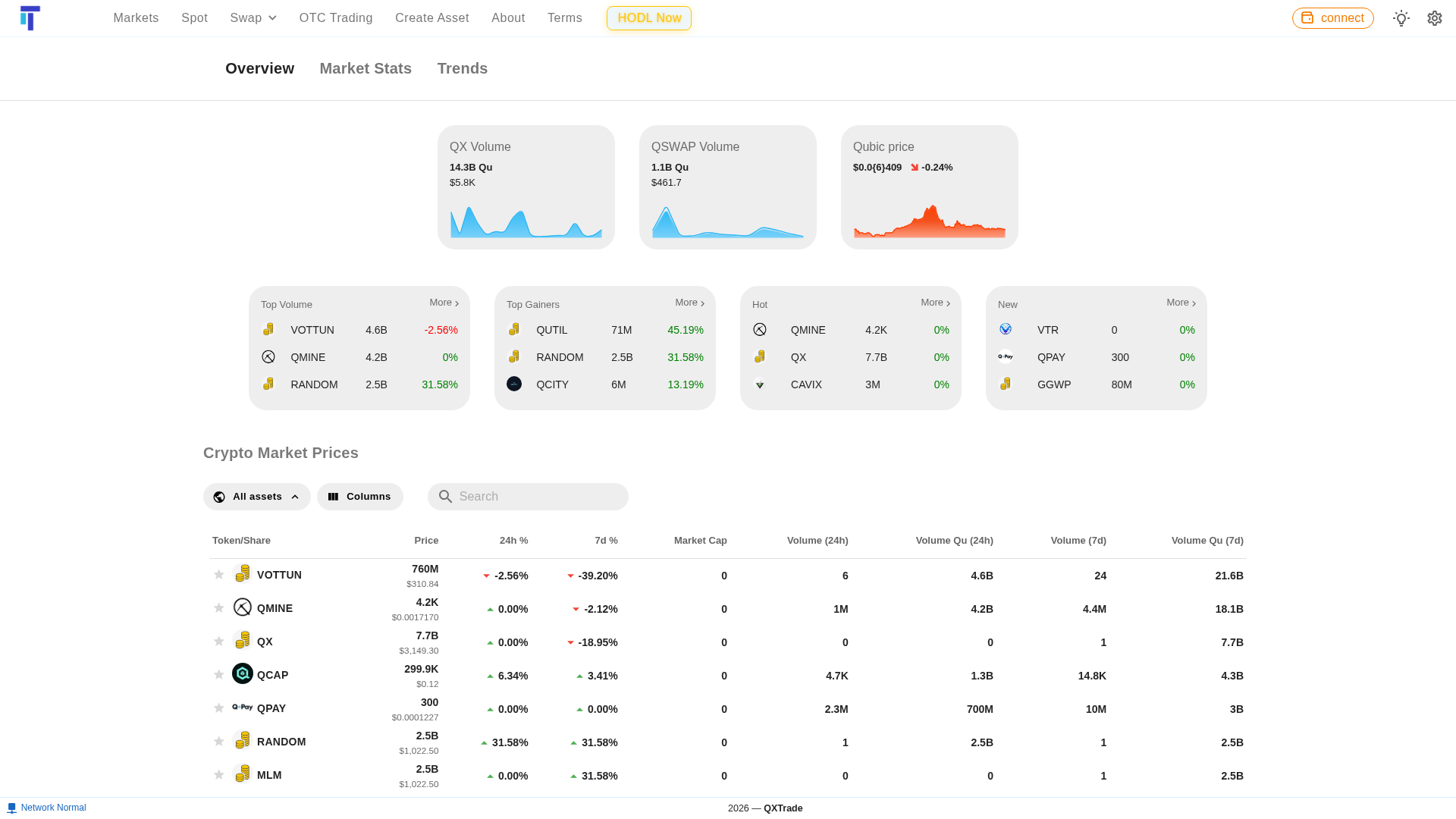
Task: Click the HODL Now button
Action: point(649,18)
